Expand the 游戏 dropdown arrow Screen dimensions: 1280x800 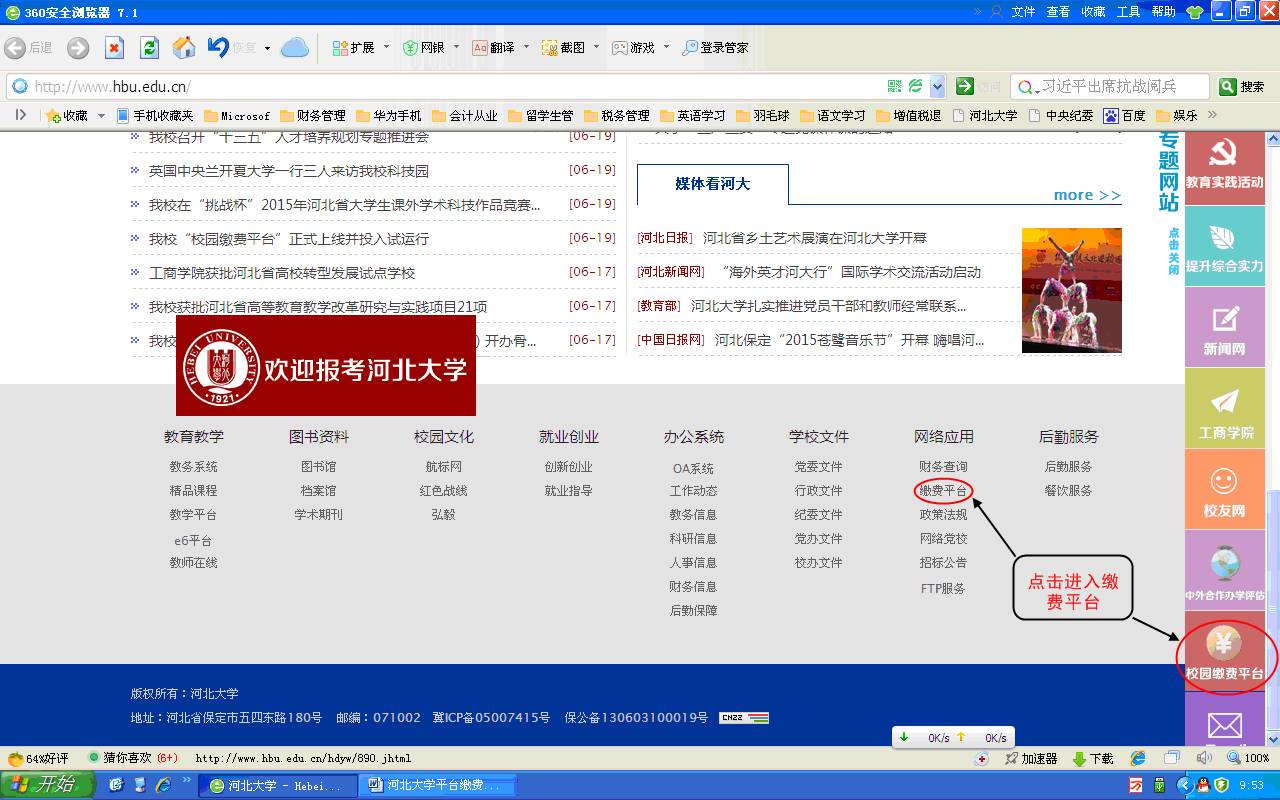point(666,47)
